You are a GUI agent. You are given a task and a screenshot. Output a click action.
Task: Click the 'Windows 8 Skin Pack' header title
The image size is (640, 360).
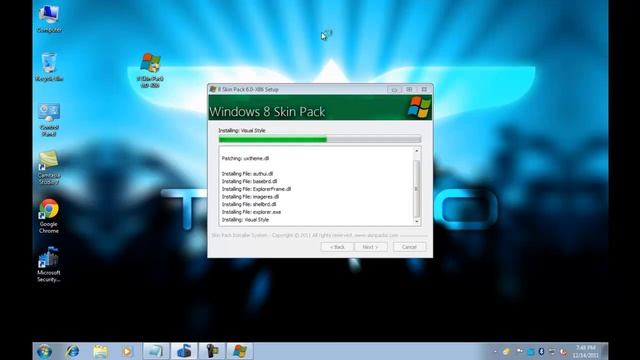tap(267, 111)
